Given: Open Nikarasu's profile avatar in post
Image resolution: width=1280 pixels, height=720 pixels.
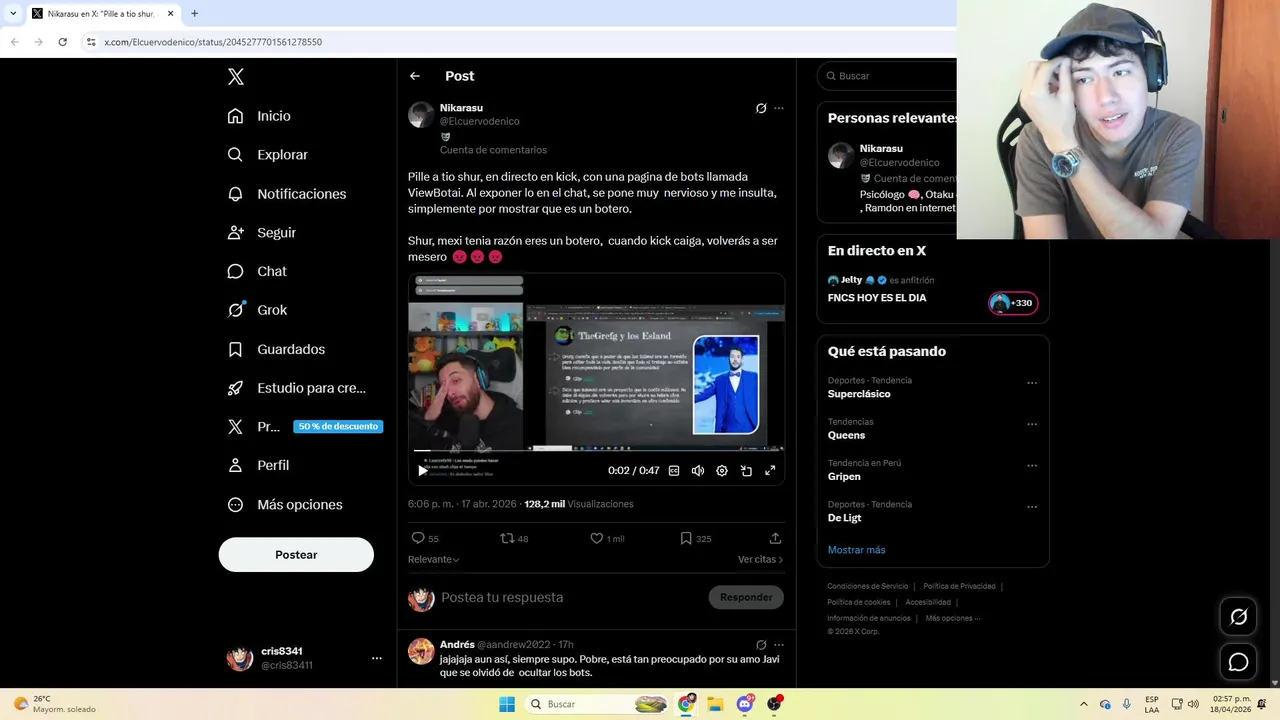Looking at the screenshot, I should 421,114.
